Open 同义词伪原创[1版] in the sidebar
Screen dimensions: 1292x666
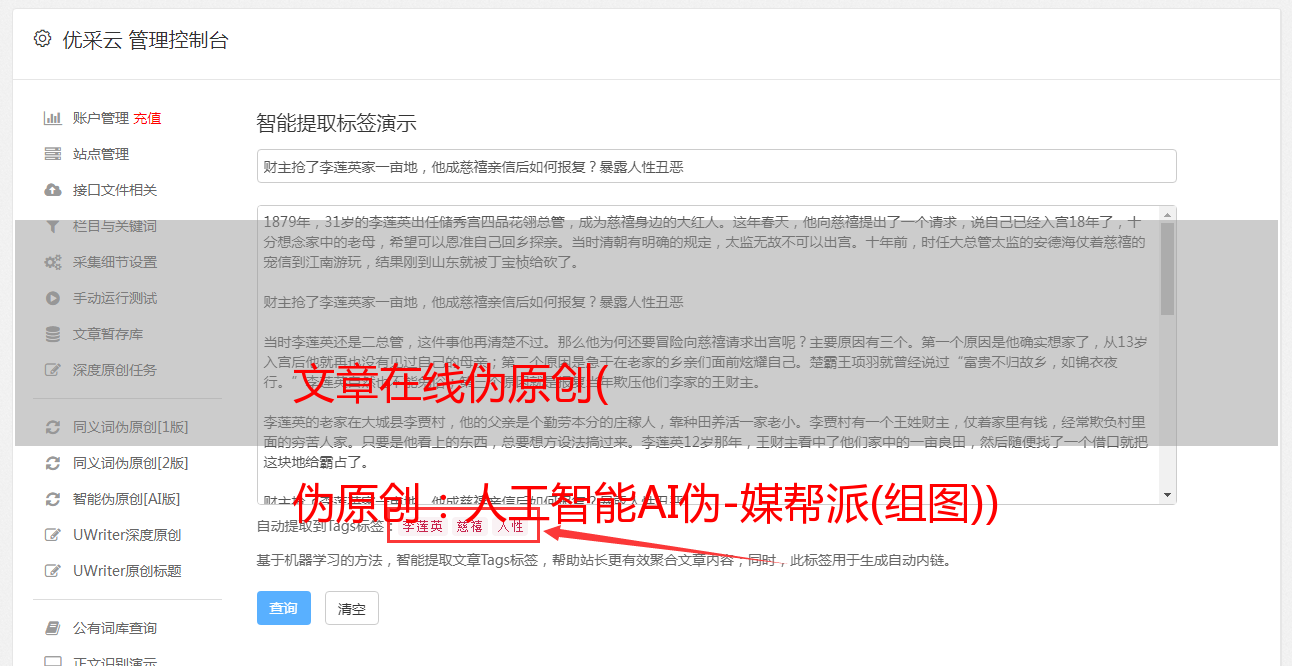tap(130, 427)
